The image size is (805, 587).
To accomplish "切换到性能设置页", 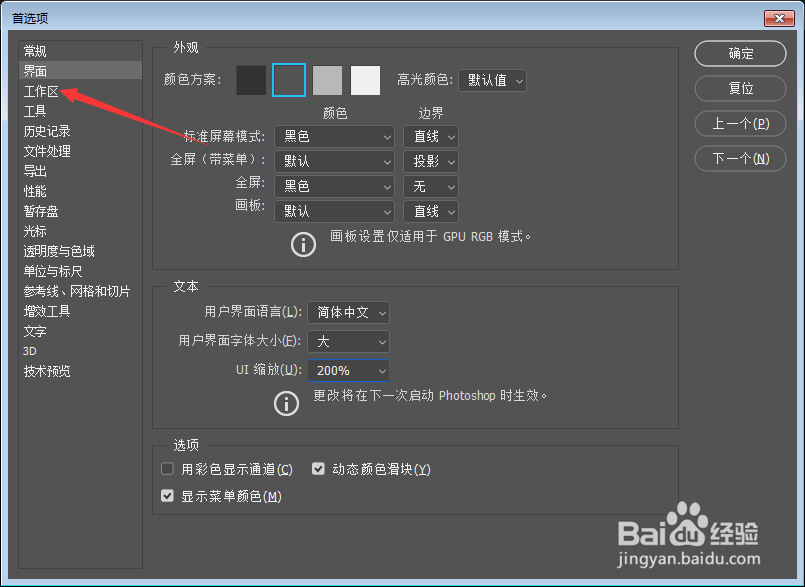I will (37, 190).
